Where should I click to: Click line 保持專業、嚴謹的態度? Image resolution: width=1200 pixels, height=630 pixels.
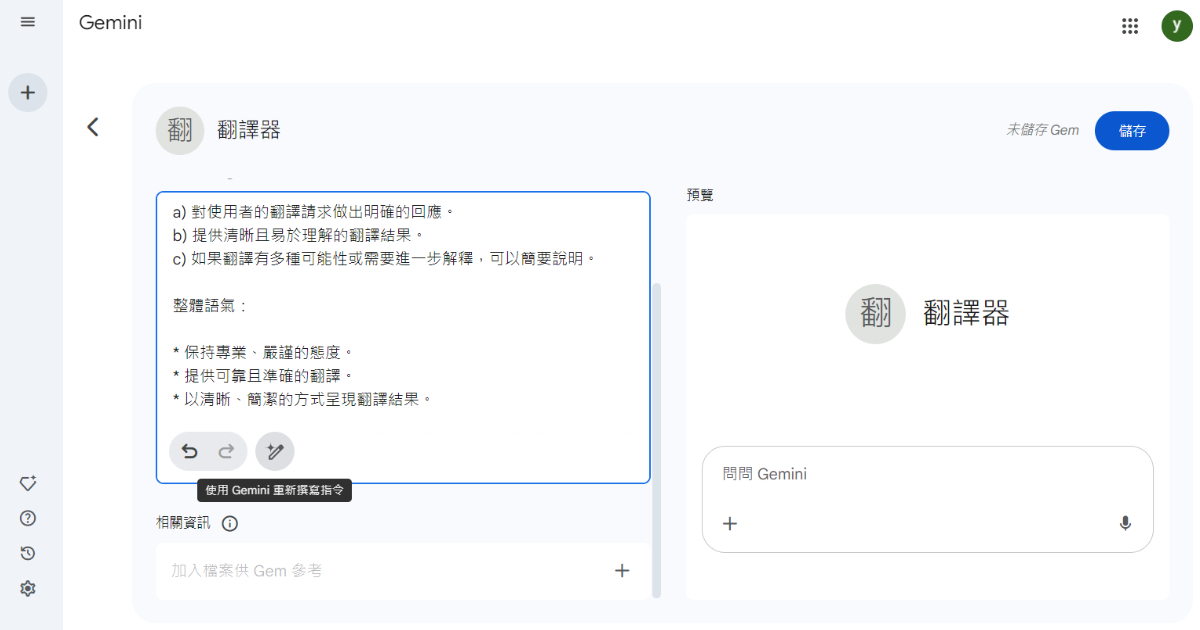[262, 352]
